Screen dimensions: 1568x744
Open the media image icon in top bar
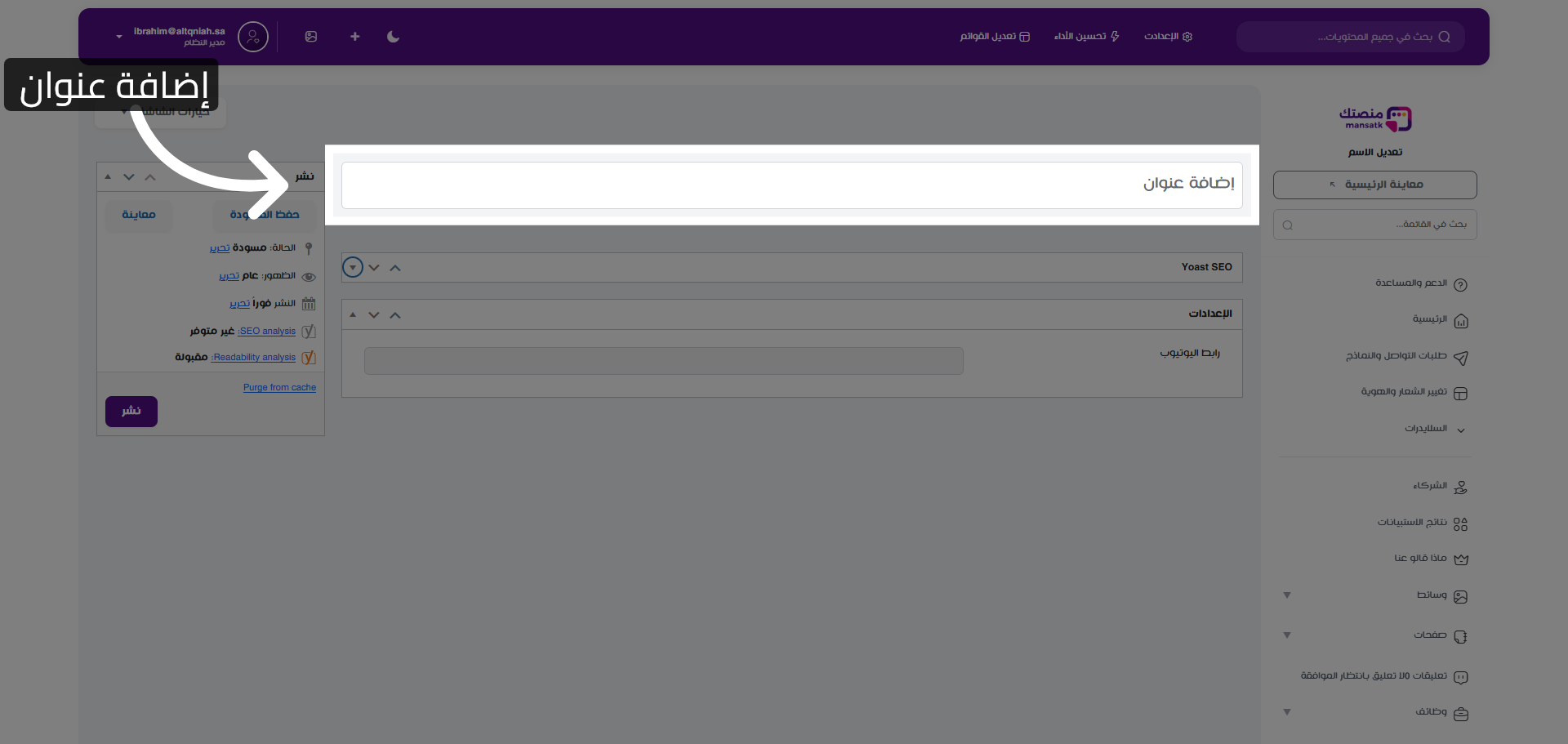[x=311, y=37]
